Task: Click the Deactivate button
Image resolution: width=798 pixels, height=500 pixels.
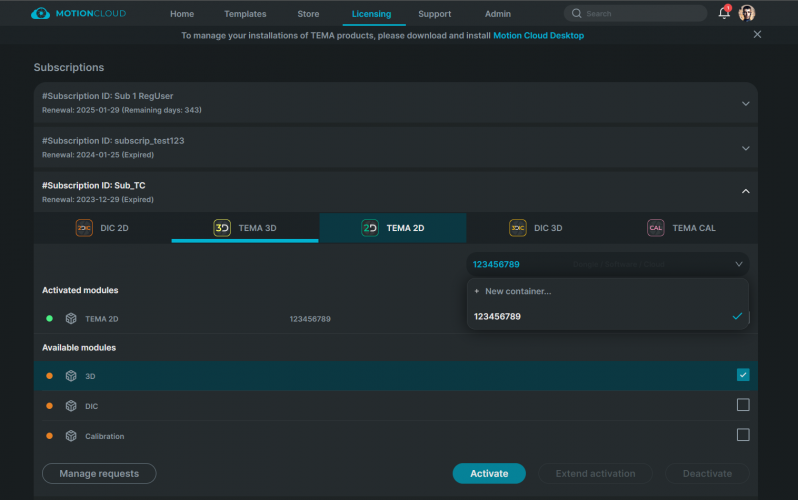Action: pyautogui.click(x=707, y=474)
